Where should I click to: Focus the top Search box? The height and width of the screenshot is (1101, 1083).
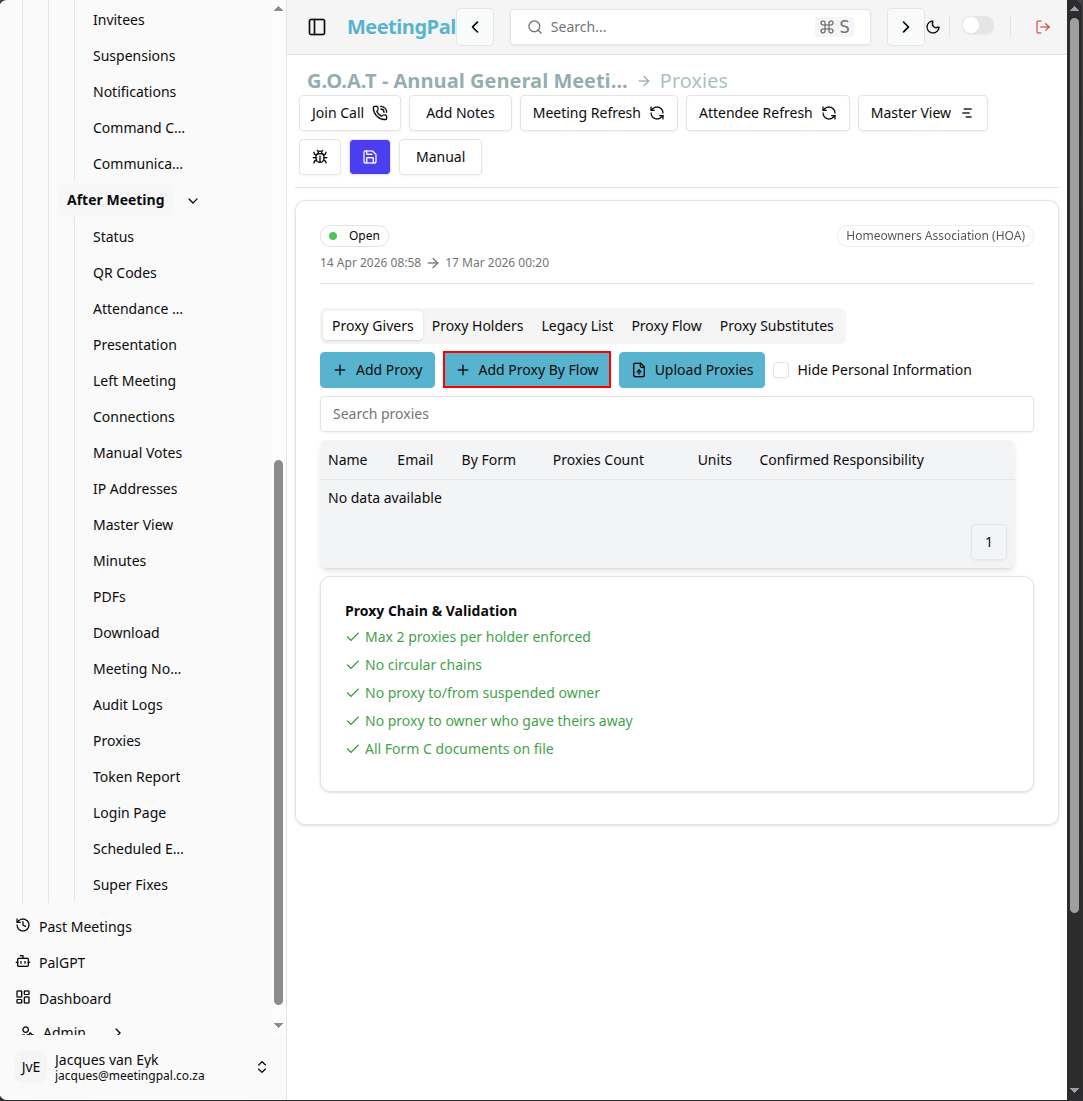(690, 27)
